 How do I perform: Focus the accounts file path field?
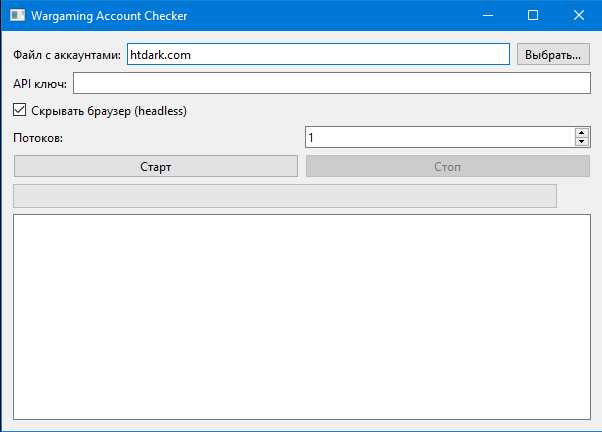click(x=318, y=54)
